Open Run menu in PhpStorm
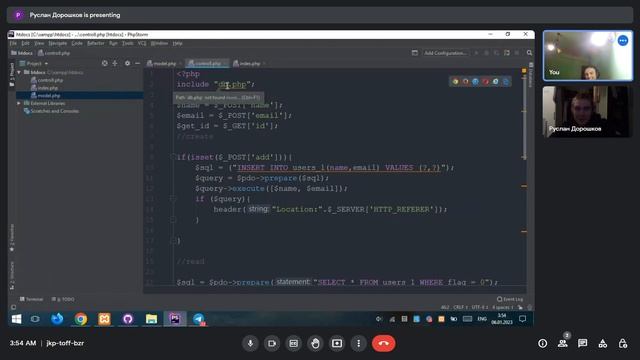 coord(113,43)
